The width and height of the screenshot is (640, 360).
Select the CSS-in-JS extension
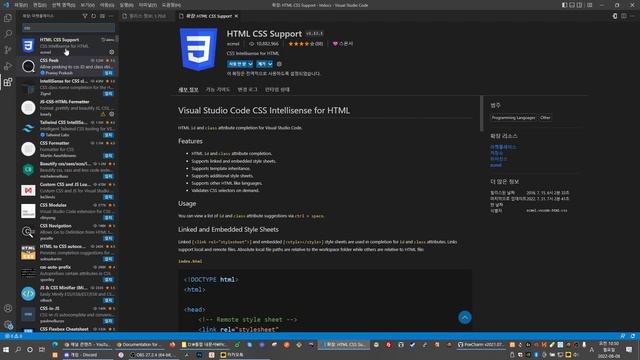[67, 315]
